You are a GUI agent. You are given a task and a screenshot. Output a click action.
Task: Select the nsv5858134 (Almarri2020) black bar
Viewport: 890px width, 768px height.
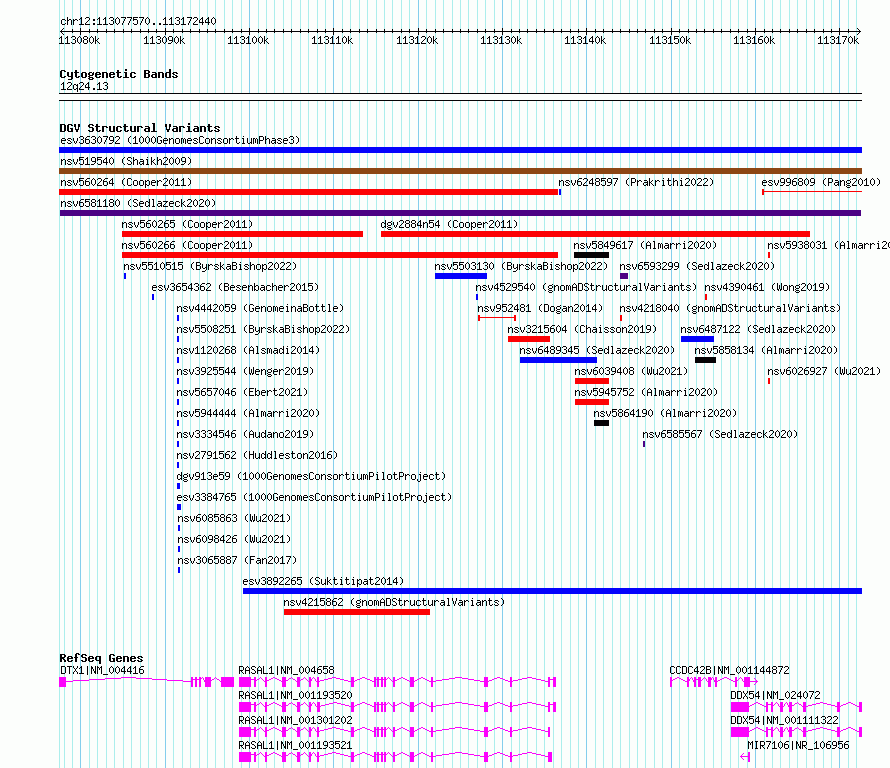tap(705, 360)
